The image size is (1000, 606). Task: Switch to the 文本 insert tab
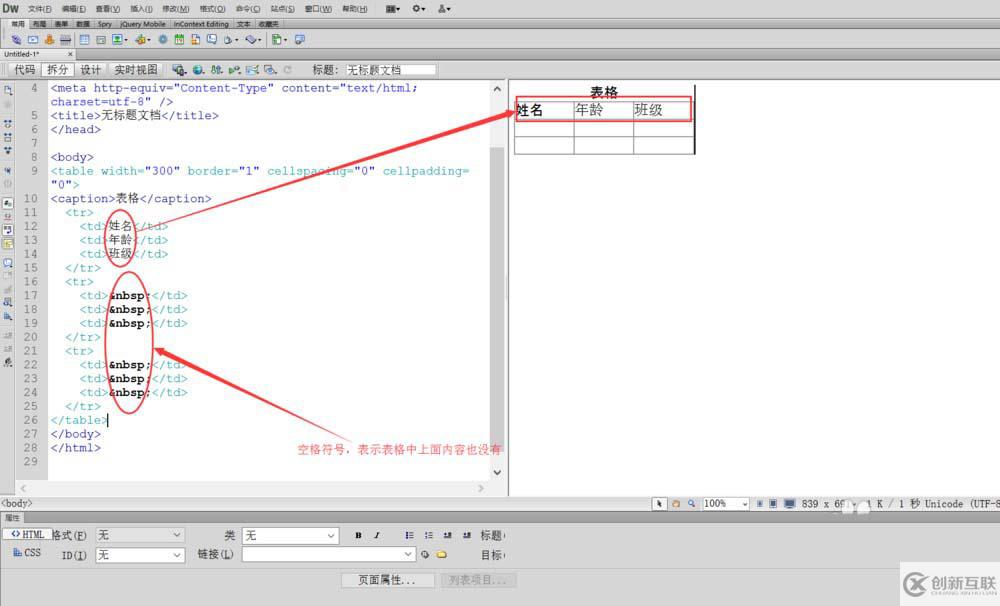coord(244,24)
